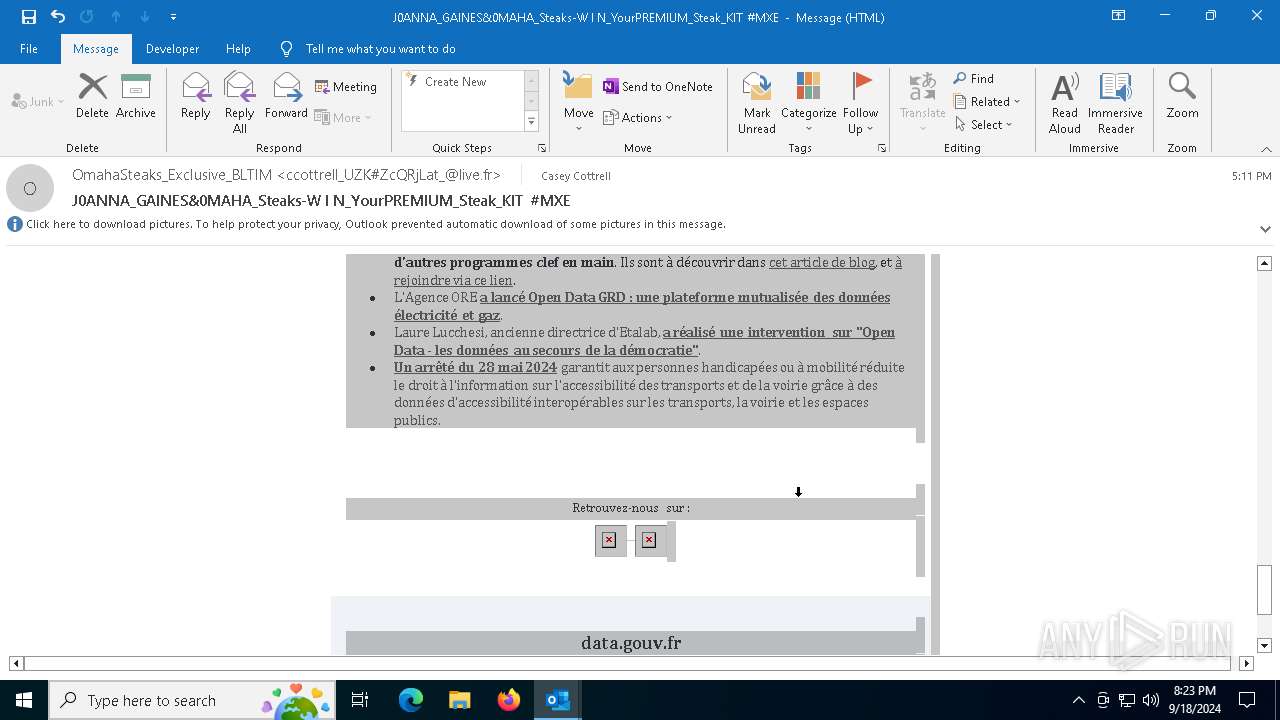1280x720 pixels.
Task: Mark the message Unread
Action: [757, 102]
